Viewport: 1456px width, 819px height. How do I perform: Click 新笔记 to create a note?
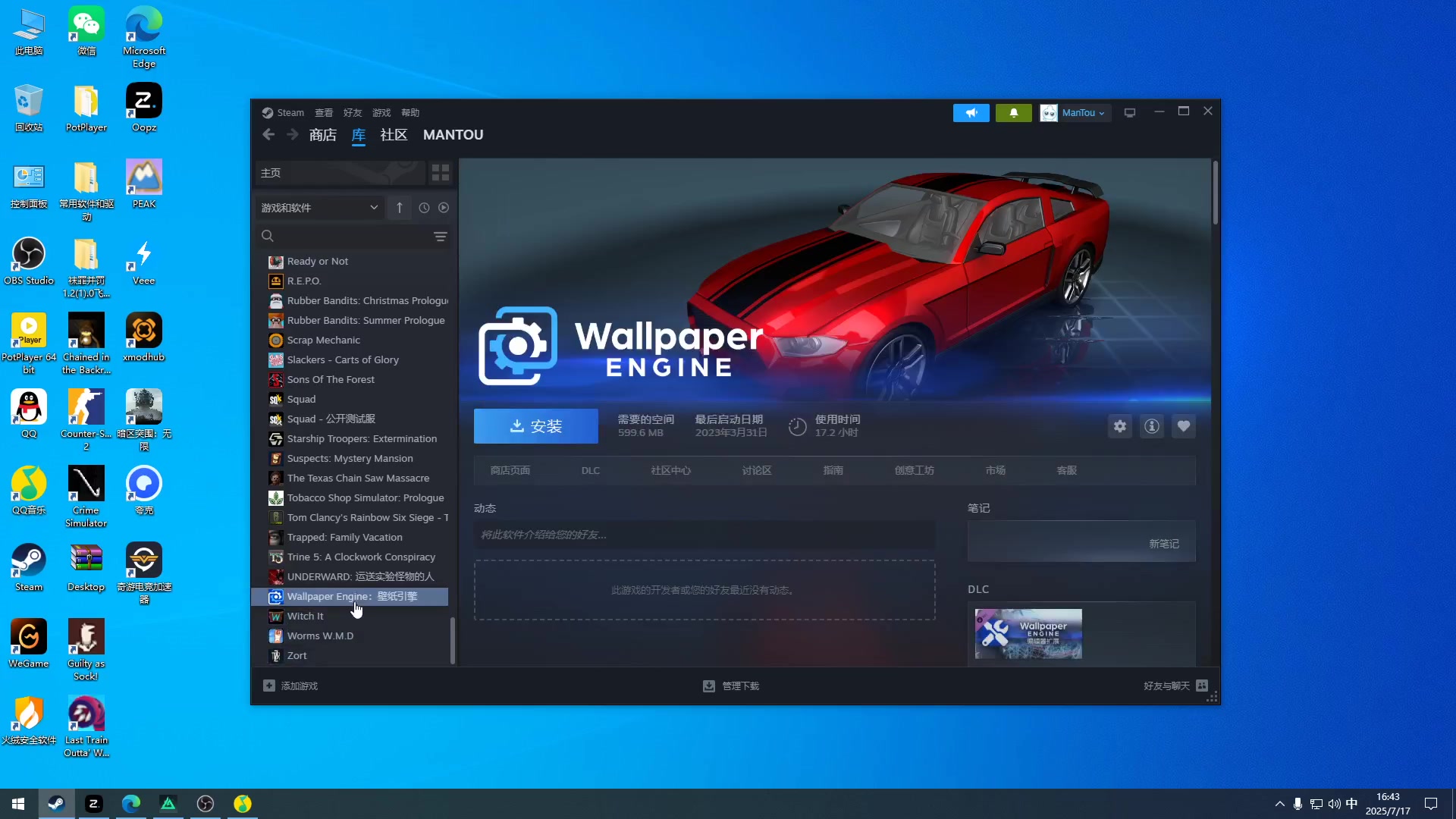1164,544
